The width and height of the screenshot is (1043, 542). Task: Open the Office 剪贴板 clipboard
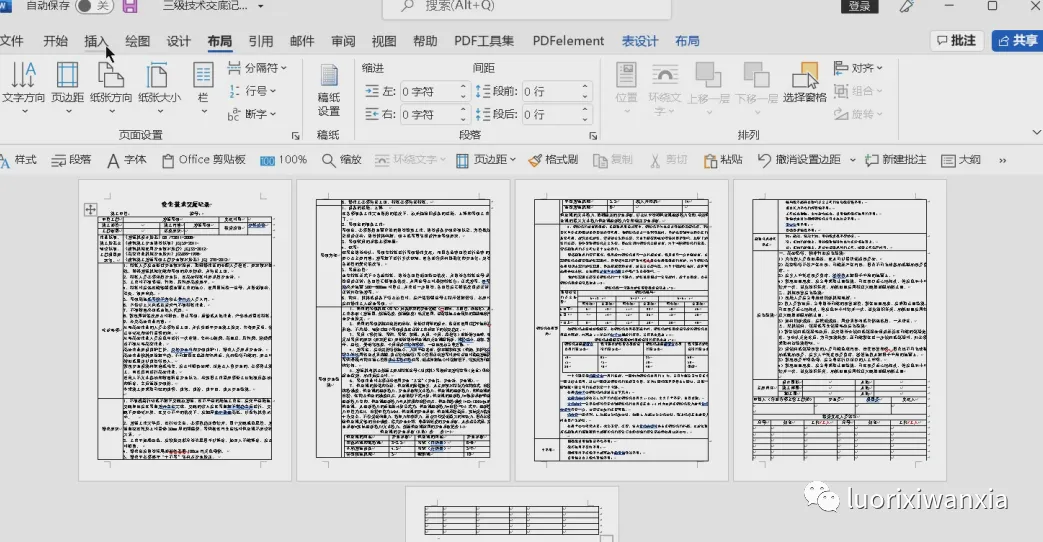[204, 160]
